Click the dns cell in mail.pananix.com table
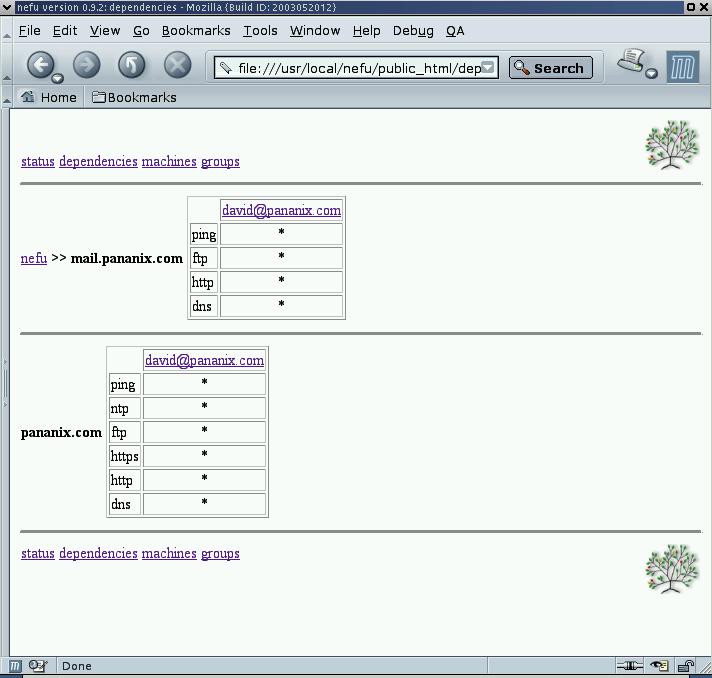Viewport: 712px width, 678px height. [203, 306]
